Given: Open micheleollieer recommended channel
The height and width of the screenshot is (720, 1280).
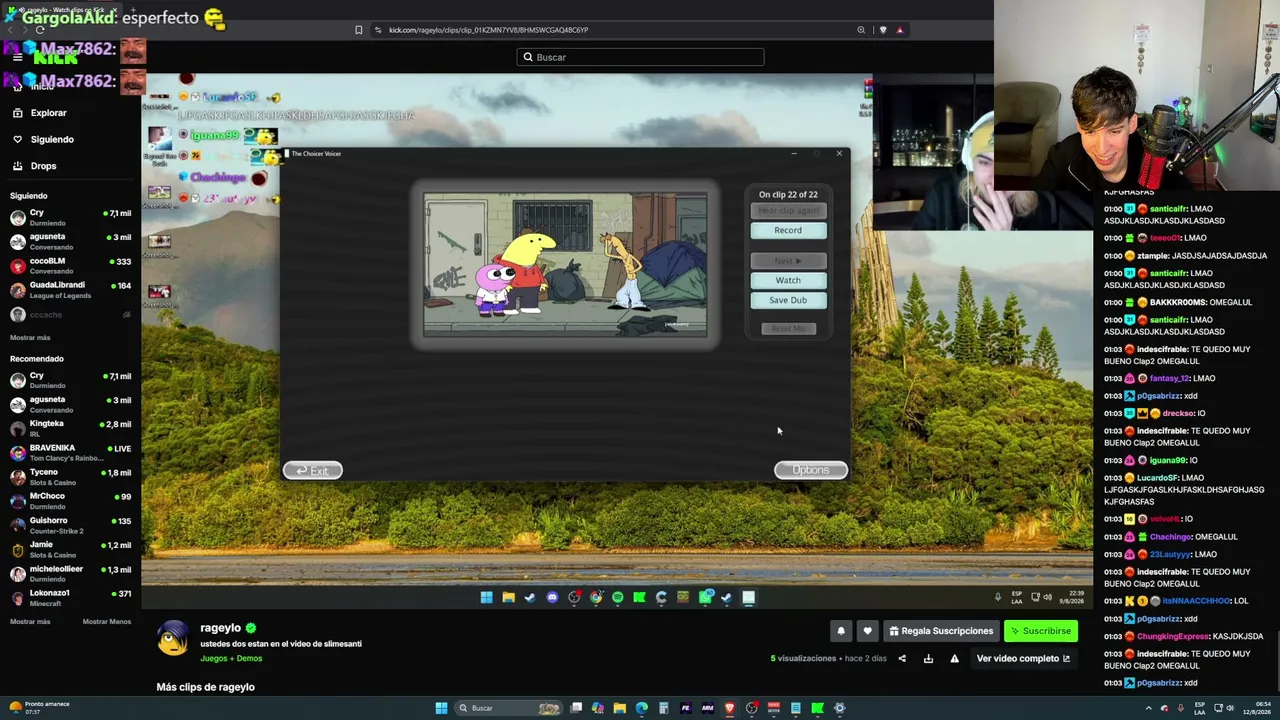Looking at the screenshot, I should point(70,573).
